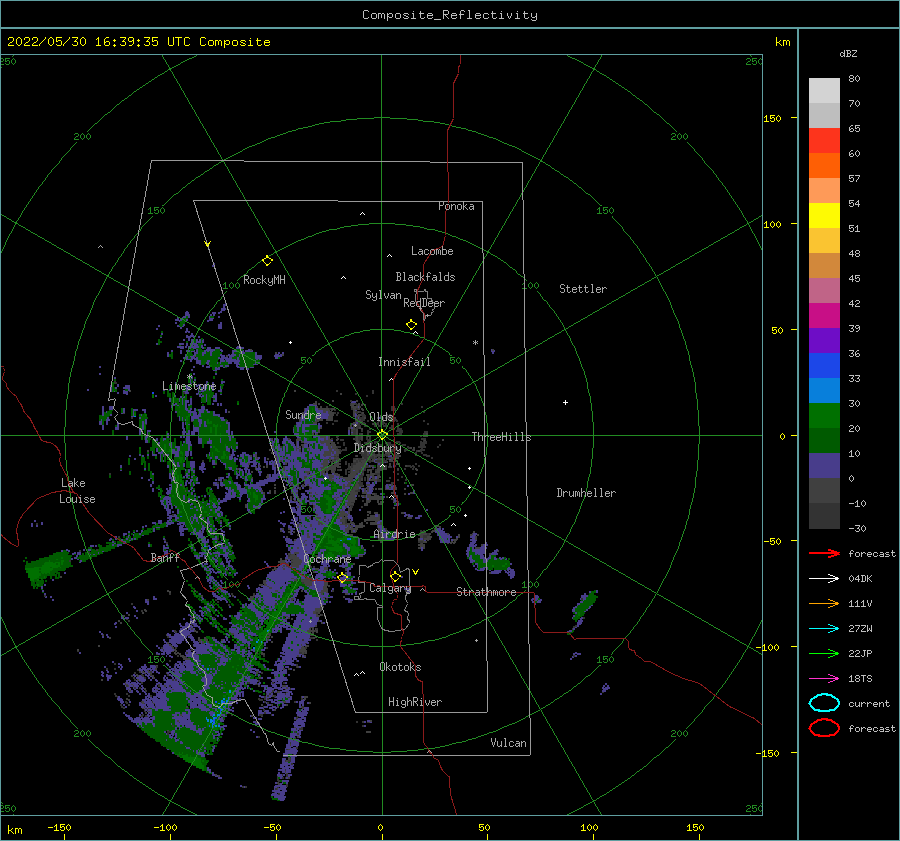Screen dimensions: 900x841
Task: Click the Banff town label
Action: coord(165,558)
